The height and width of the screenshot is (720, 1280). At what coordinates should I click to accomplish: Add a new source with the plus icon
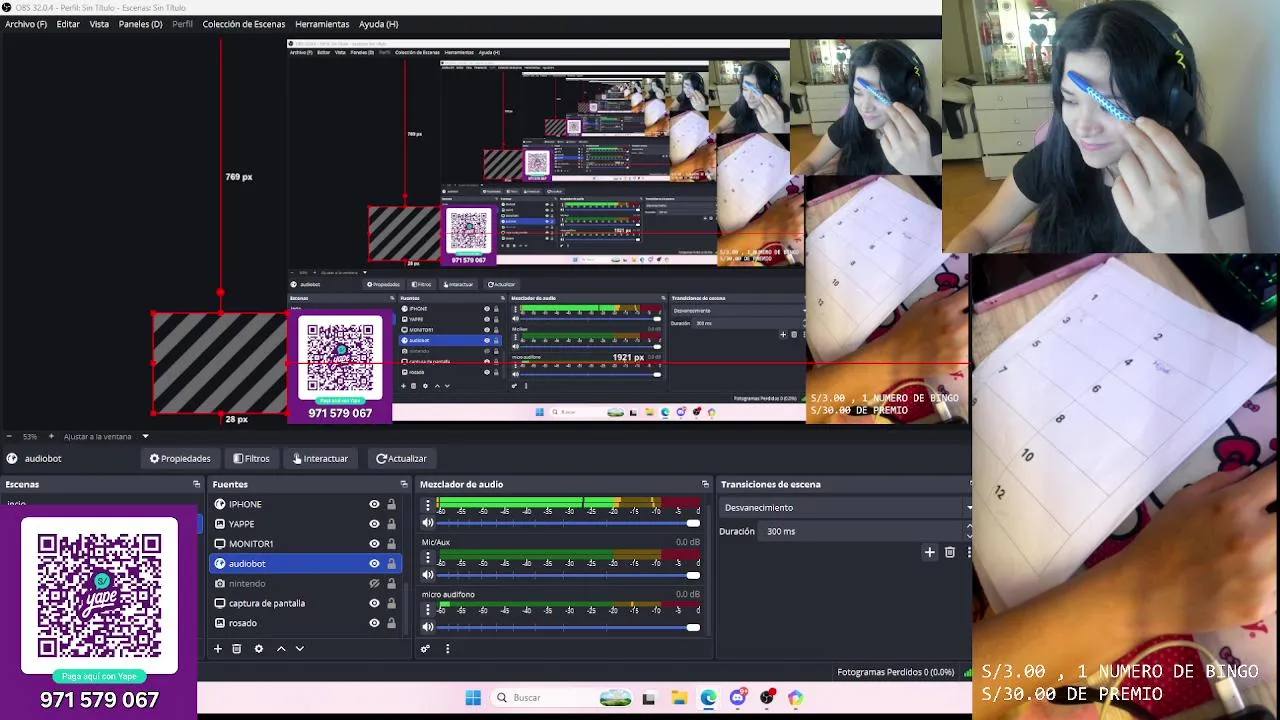click(217, 649)
